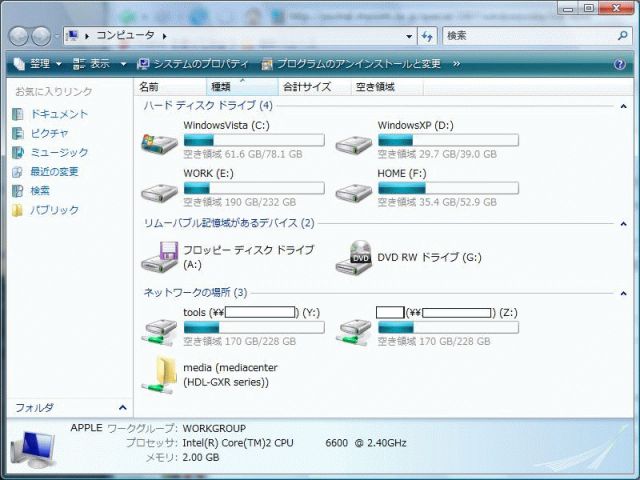
Task: Click the back navigation arrow
Action: [x=18, y=36]
